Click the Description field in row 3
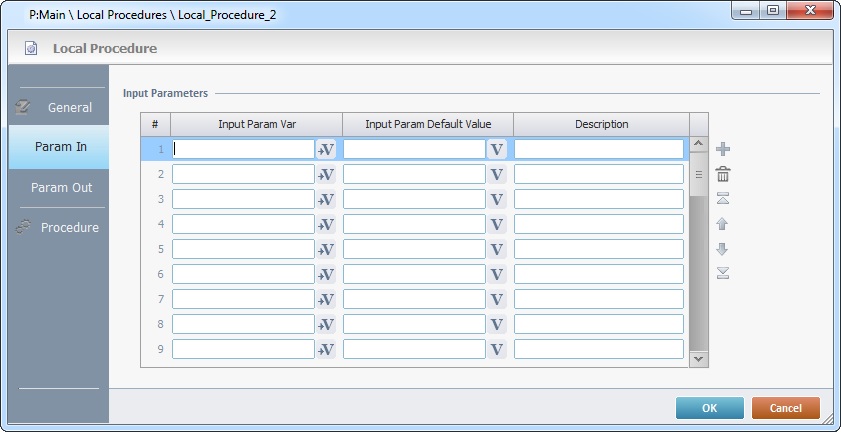 pos(598,199)
